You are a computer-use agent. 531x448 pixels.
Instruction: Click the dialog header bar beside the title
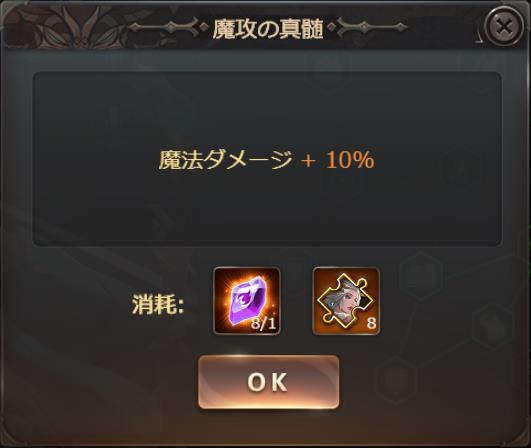click(440, 29)
